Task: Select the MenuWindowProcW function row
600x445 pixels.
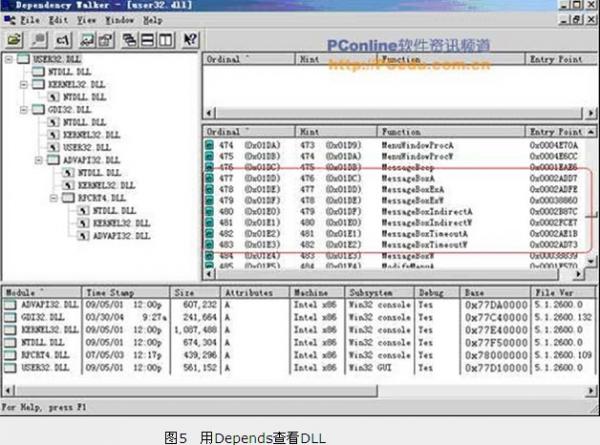Action: pyautogui.click(x=395, y=156)
